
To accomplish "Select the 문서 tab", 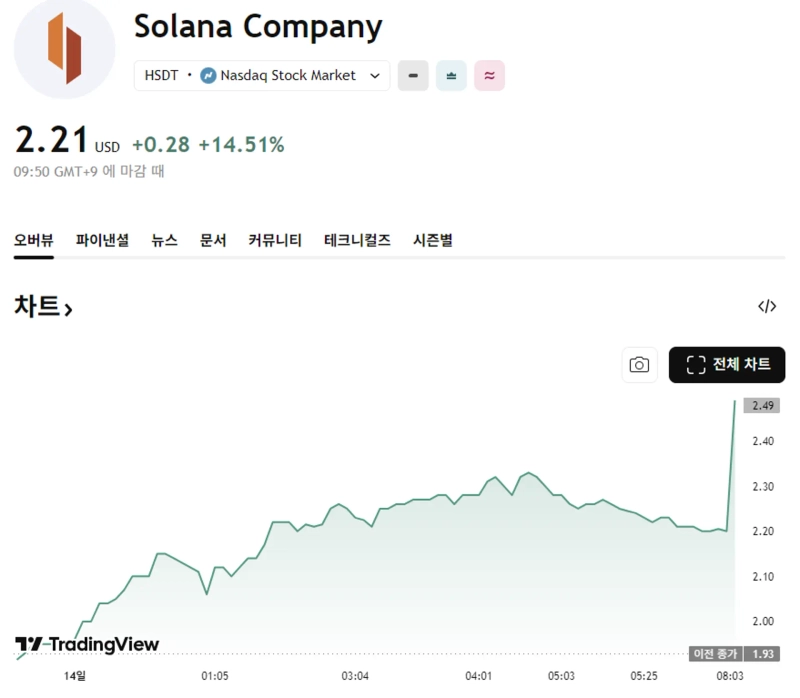I will (213, 240).
